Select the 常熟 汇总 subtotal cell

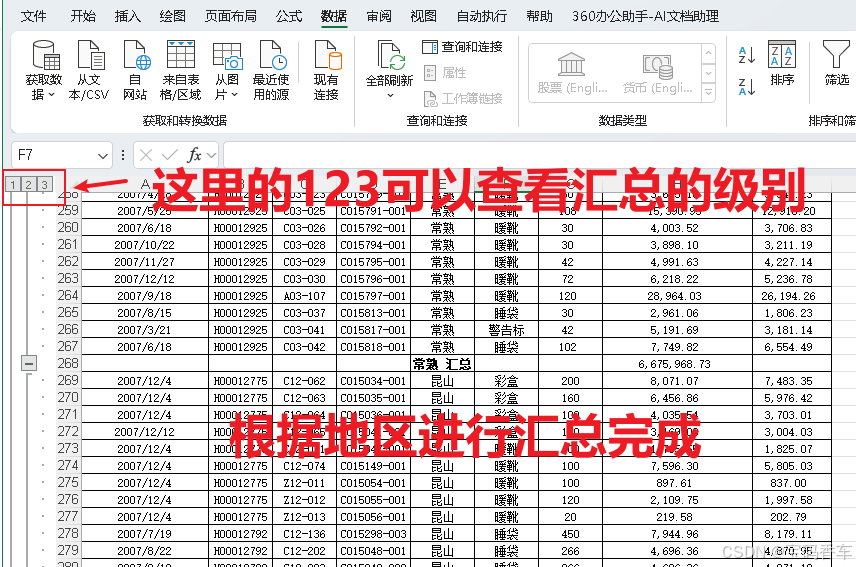coord(442,364)
